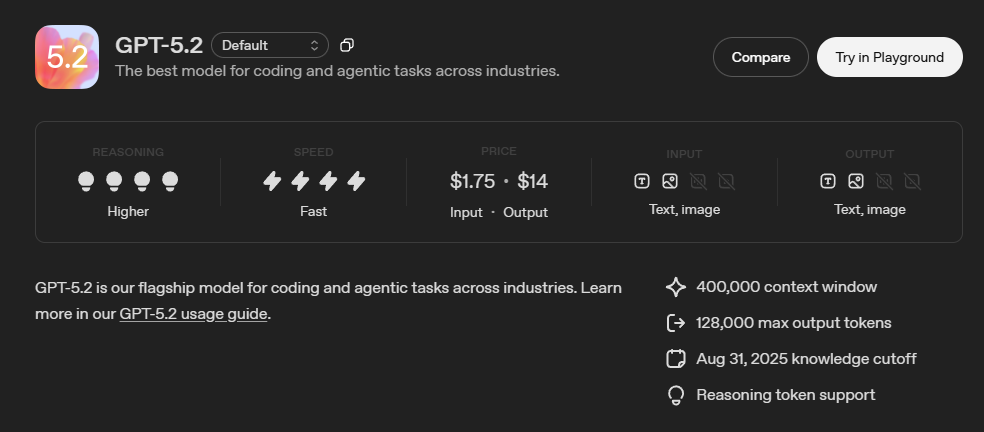
Task: Click the up-down chevron in the Default selector
Action: pos(315,45)
